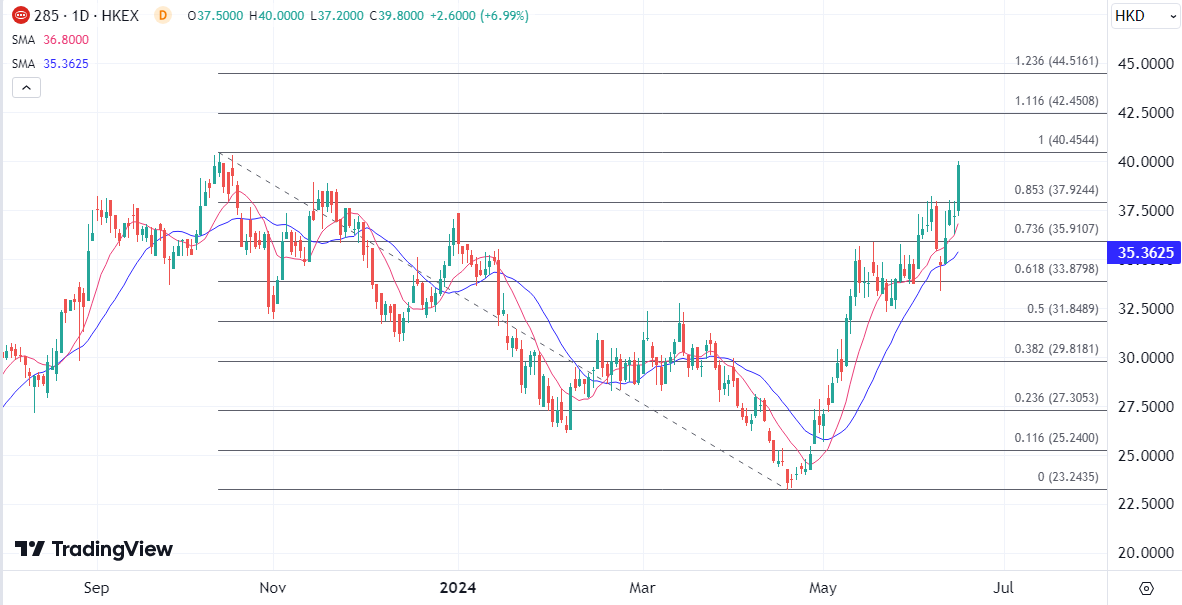Click the Fibonacci 1.236 (44.5161) level label
Viewport: 1182px width, 605px height.
(x=1056, y=61)
